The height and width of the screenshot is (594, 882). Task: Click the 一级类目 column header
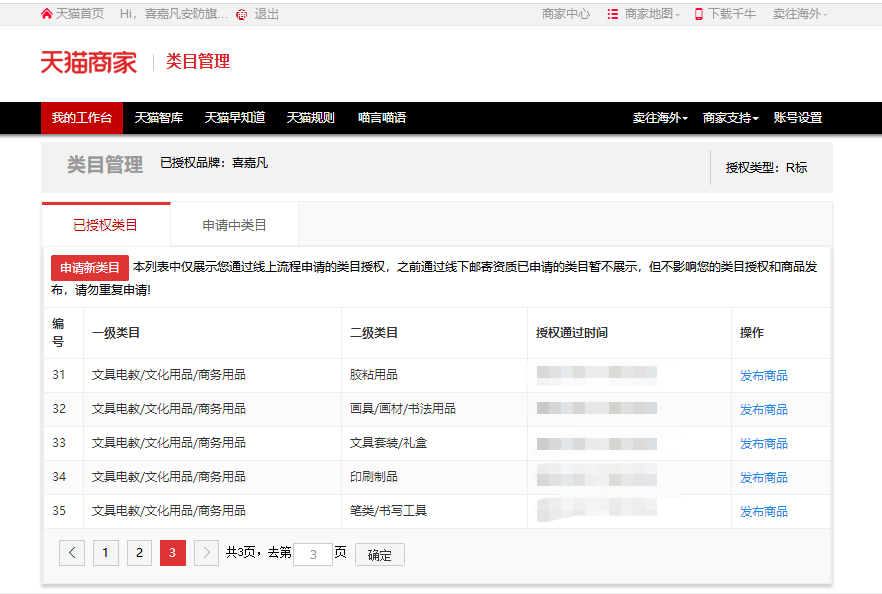click(116, 332)
